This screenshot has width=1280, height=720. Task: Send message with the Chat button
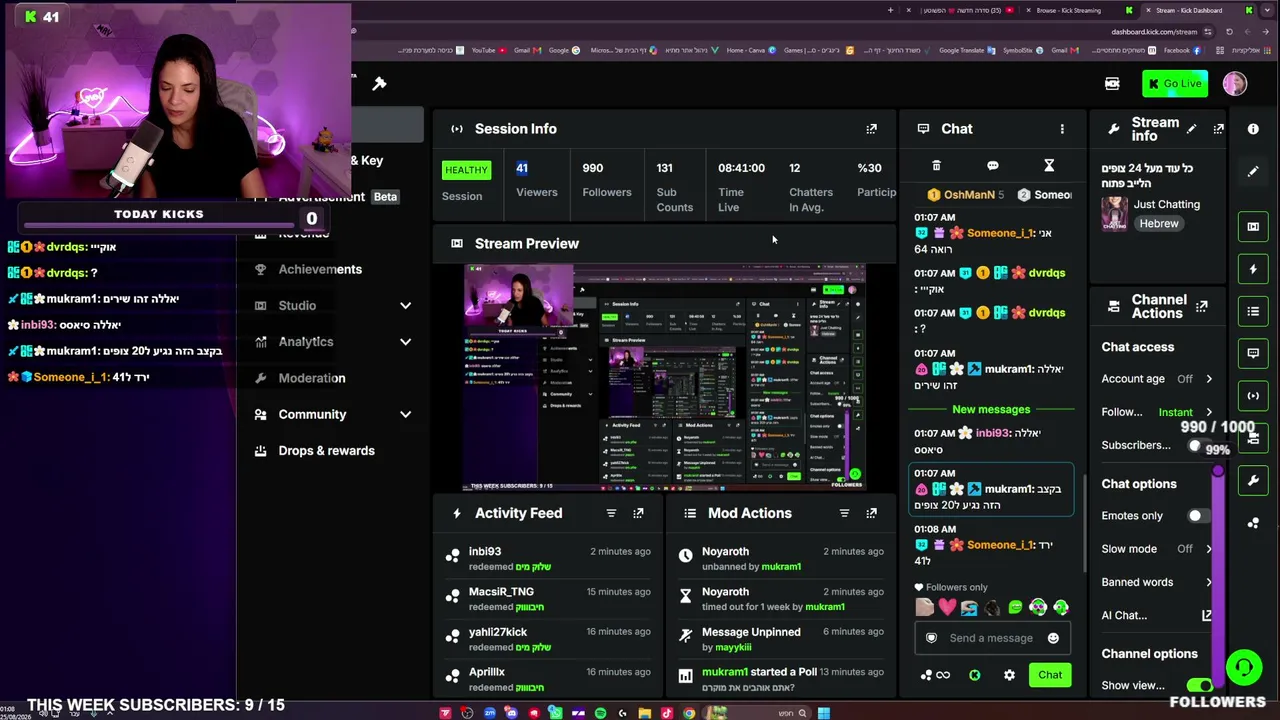click(1050, 675)
